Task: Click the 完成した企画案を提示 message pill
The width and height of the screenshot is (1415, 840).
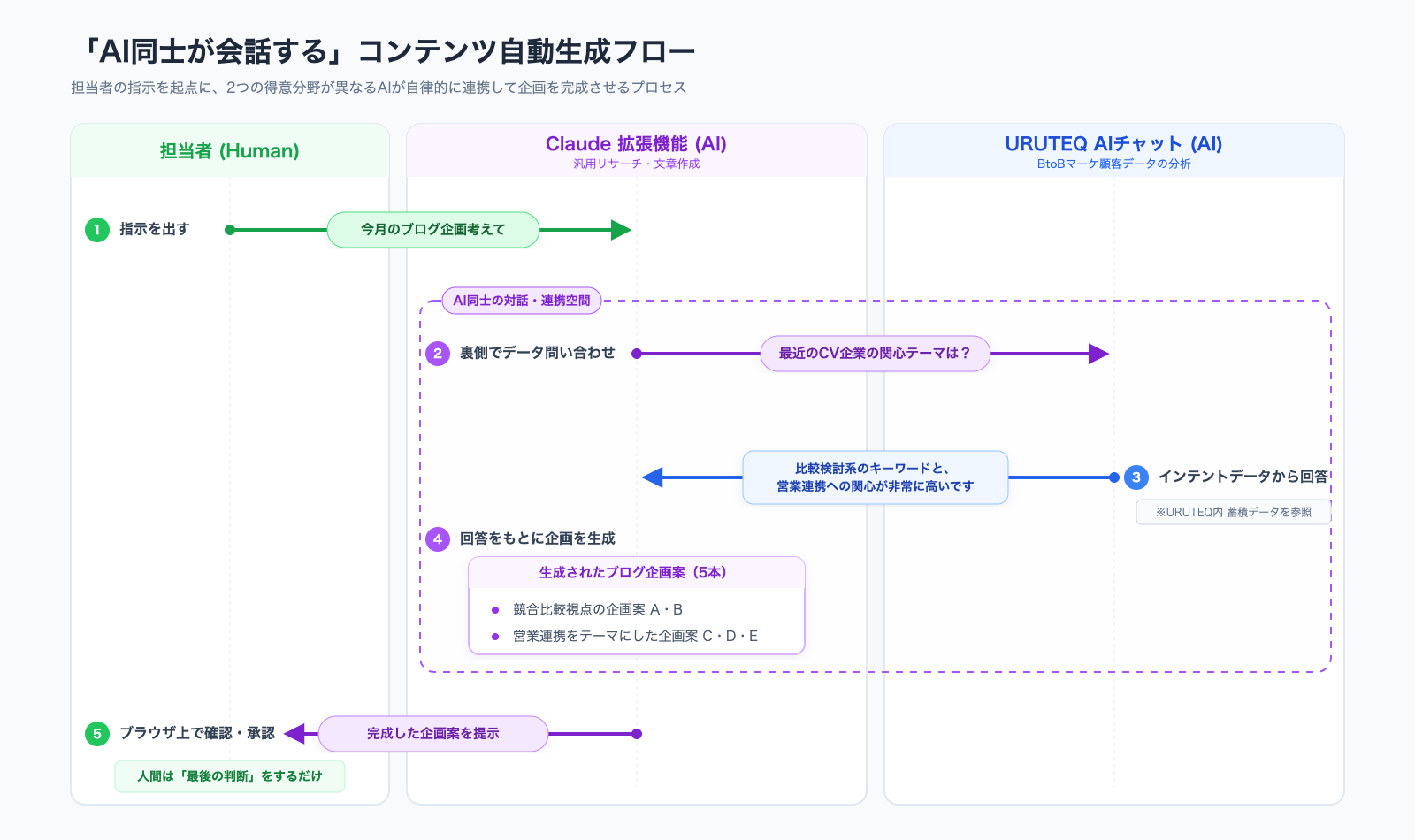Action: coord(433,734)
